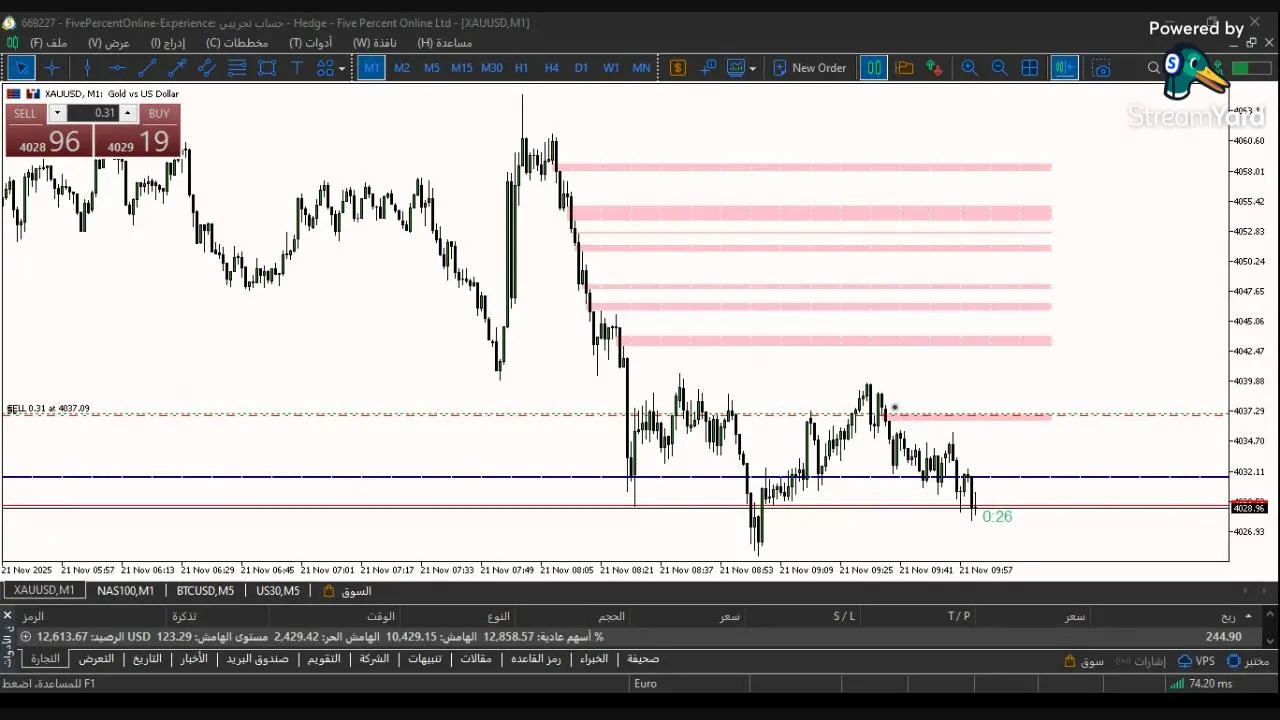This screenshot has height=720, width=1280.
Task: Switch chart to M1 timeframe
Action: pos(371,68)
